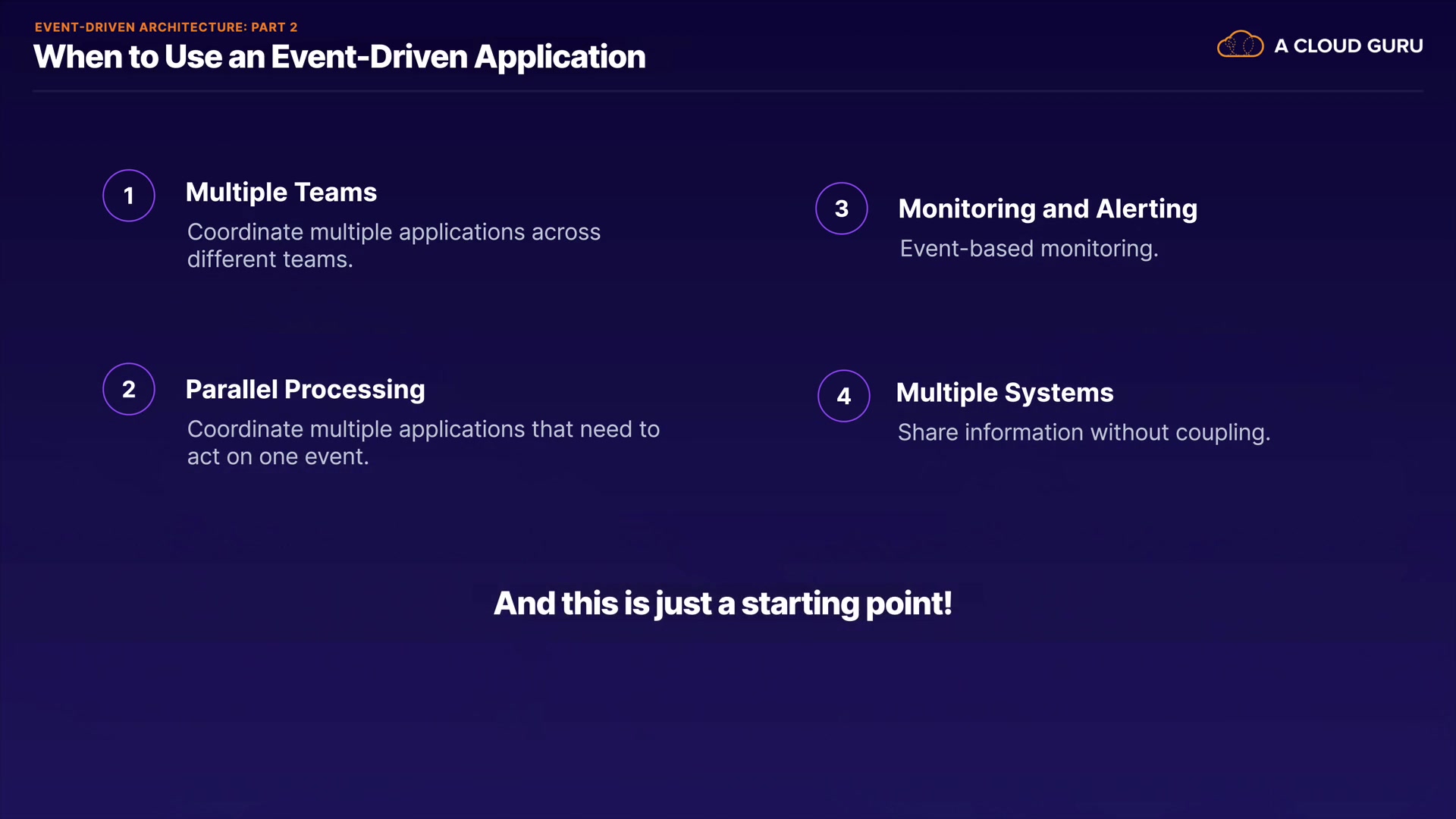The image size is (1456, 819).
Task: Click the word Application in the title
Action: 560,58
